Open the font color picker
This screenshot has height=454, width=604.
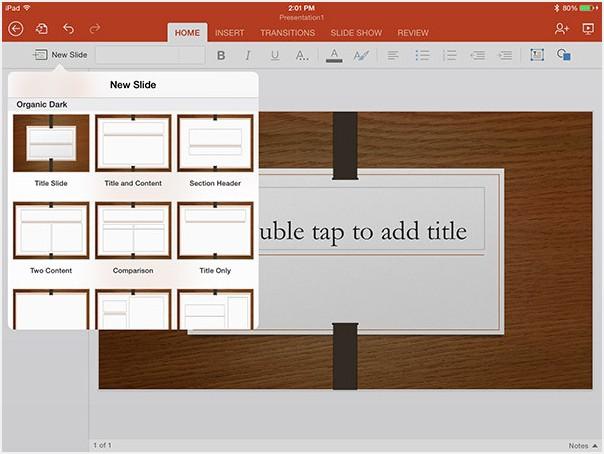(334, 56)
